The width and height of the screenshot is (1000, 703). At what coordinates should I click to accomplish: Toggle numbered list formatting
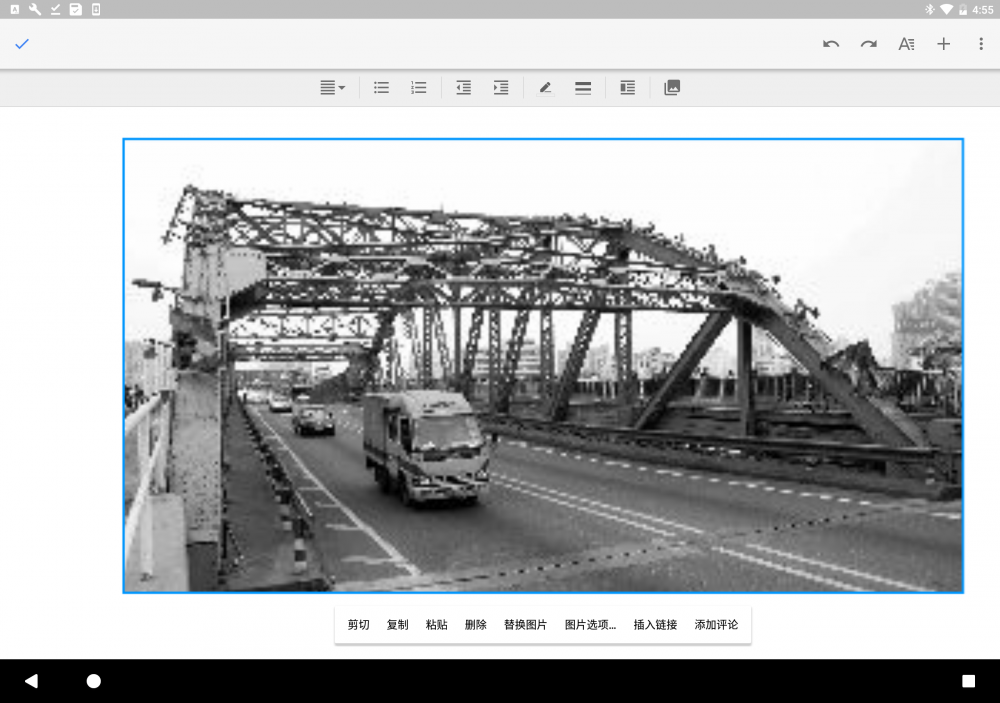click(x=419, y=88)
